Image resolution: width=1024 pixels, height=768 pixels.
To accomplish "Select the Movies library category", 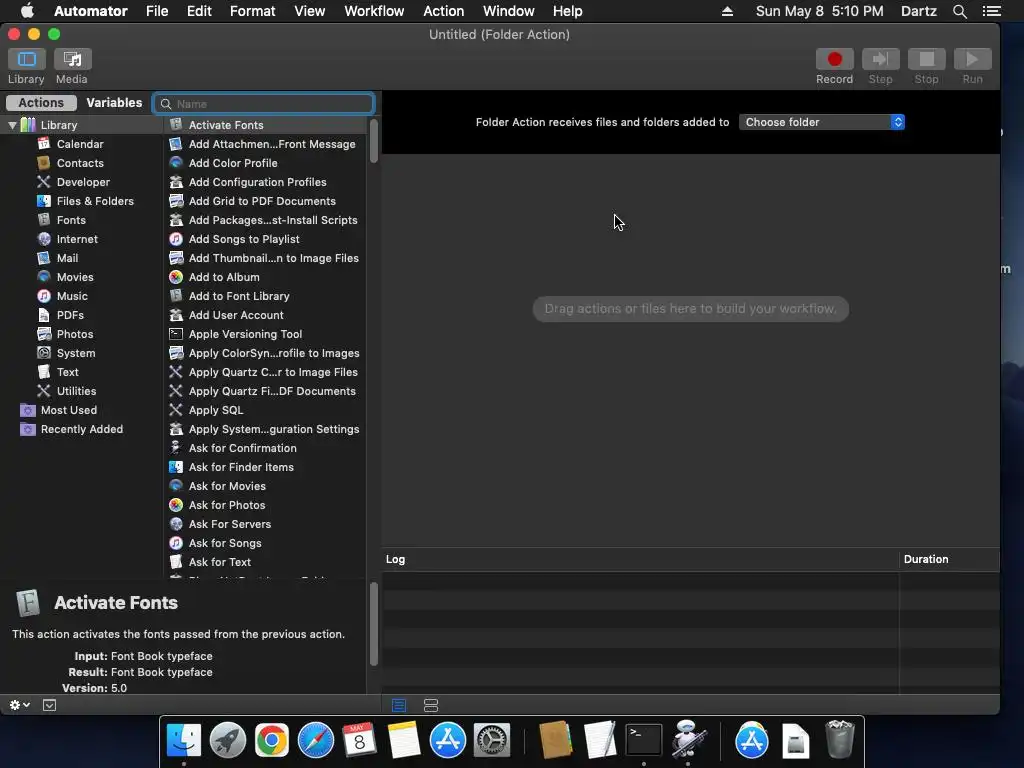I will (74, 277).
